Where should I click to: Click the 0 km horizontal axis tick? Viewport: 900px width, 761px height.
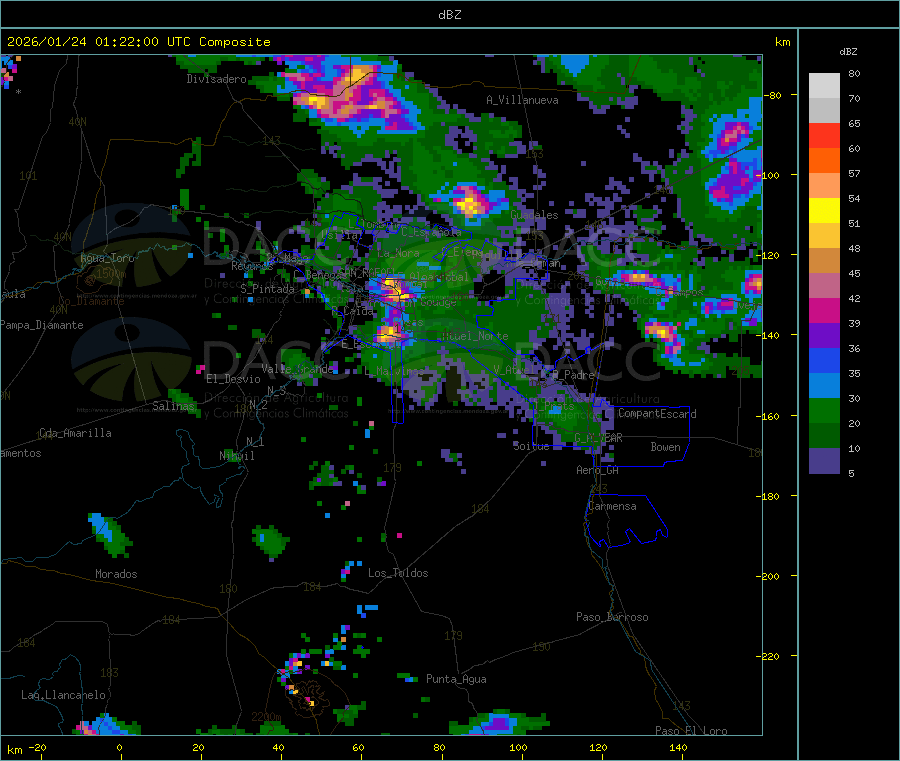point(119,747)
